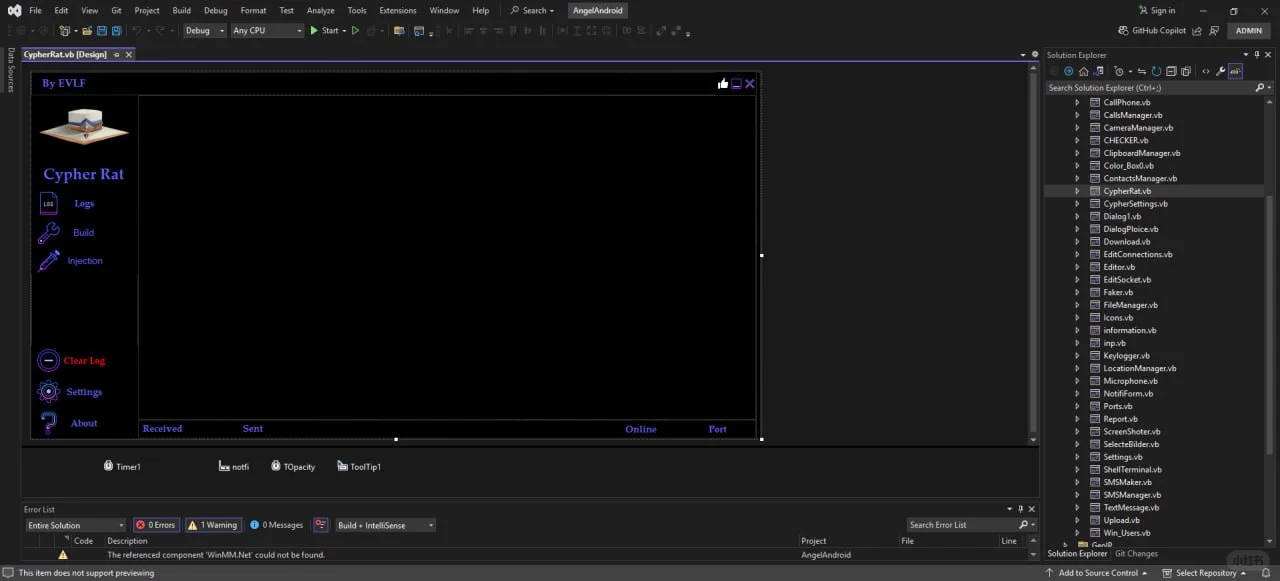Click Properties wrench icon in Solution Explorer
The width and height of the screenshot is (1280, 581).
[1220, 71]
